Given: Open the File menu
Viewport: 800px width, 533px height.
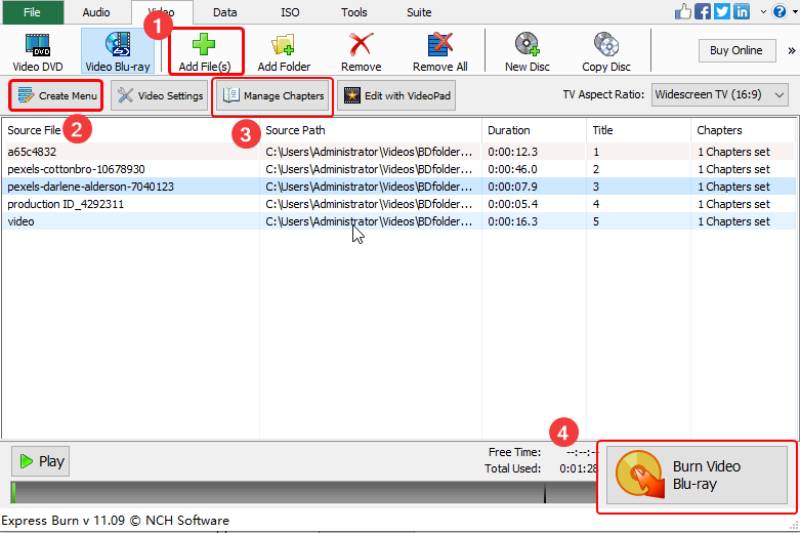Looking at the screenshot, I should pos(32,12).
